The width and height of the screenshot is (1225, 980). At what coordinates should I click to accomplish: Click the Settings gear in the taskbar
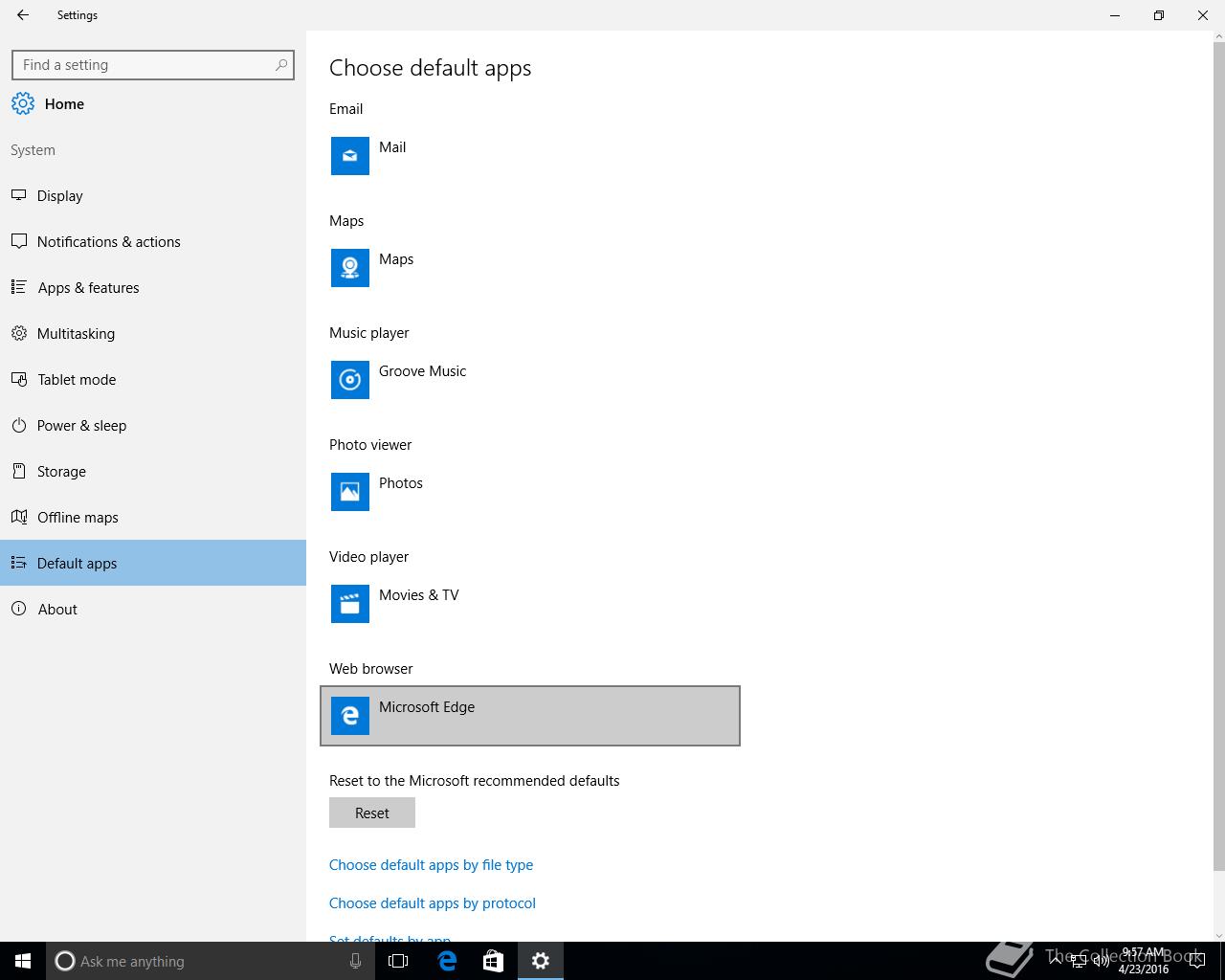[x=541, y=961]
